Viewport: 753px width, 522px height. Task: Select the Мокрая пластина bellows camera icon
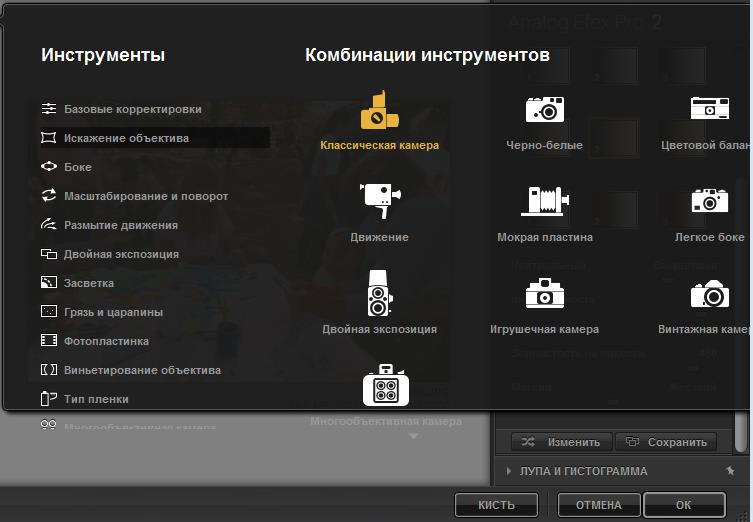pyautogui.click(x=545, y=201)
